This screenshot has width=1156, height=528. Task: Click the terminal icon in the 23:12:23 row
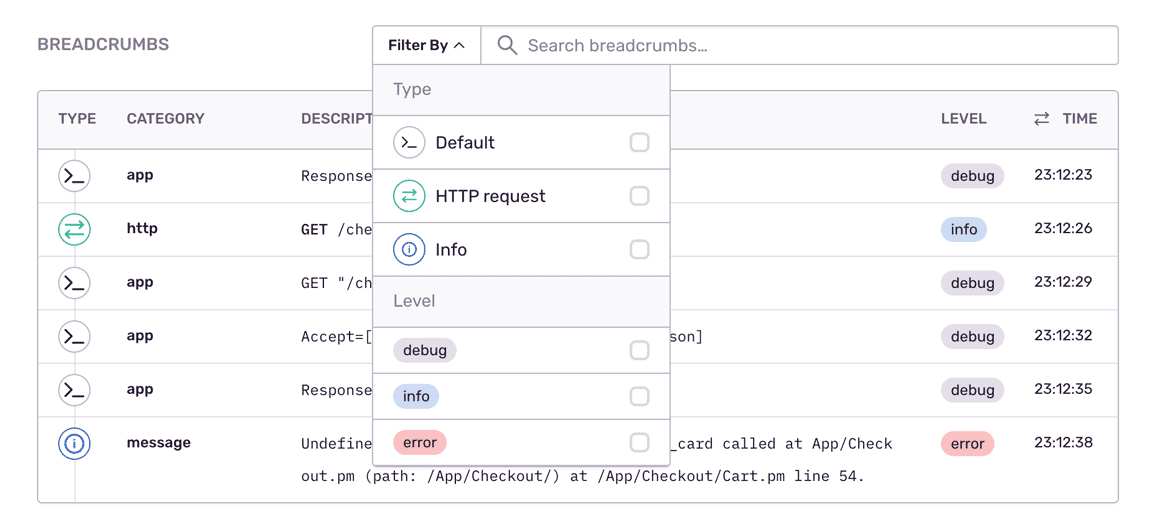click(x=74, y=176)
